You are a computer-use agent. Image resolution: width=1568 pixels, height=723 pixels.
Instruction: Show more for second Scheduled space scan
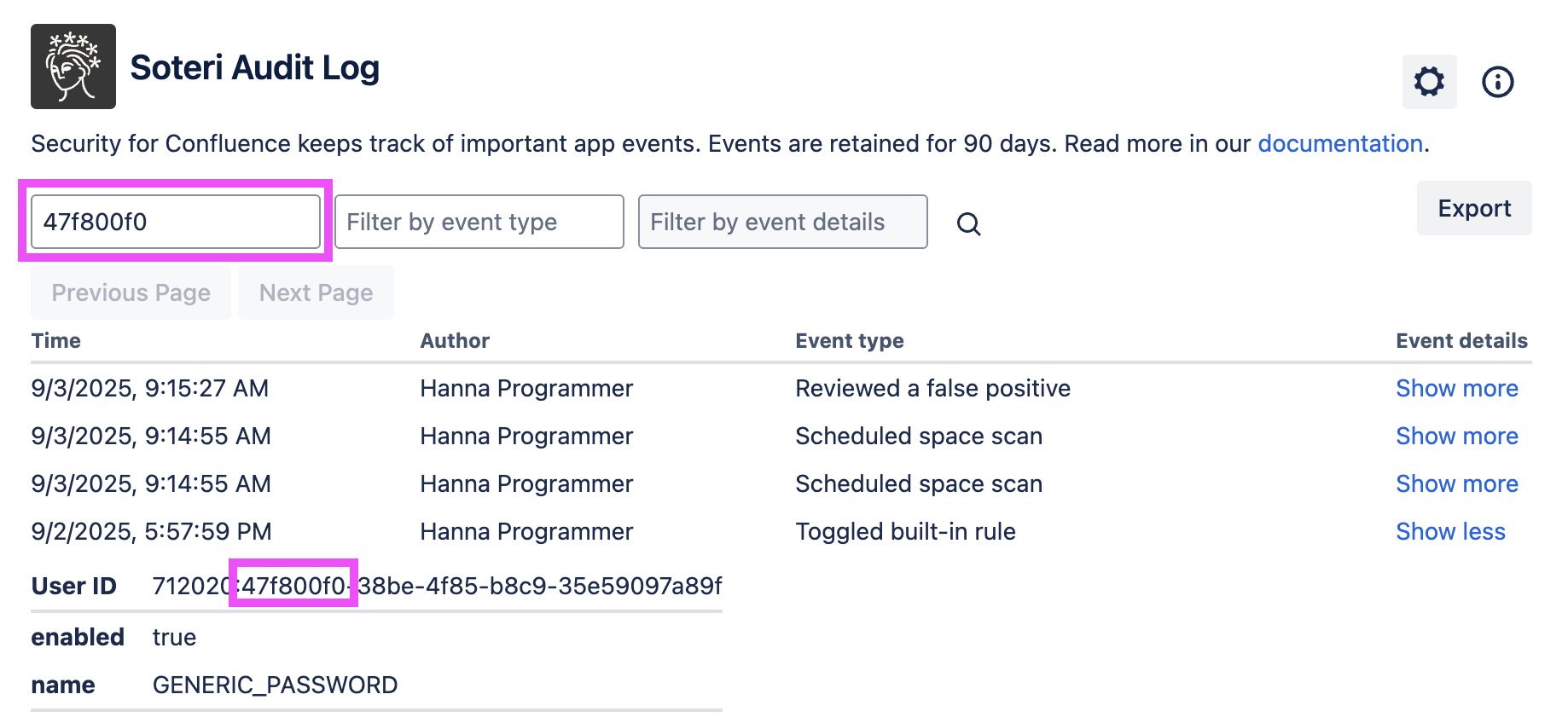(1456, 483)
